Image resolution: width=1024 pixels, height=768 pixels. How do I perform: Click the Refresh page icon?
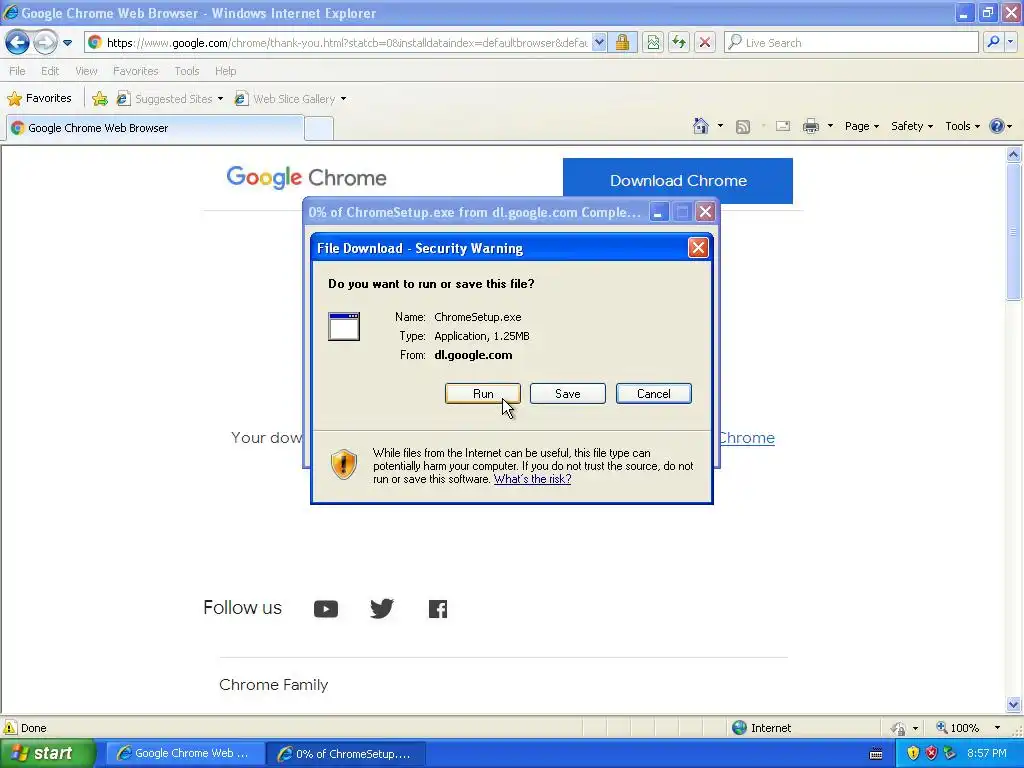(x=679, y=42)
